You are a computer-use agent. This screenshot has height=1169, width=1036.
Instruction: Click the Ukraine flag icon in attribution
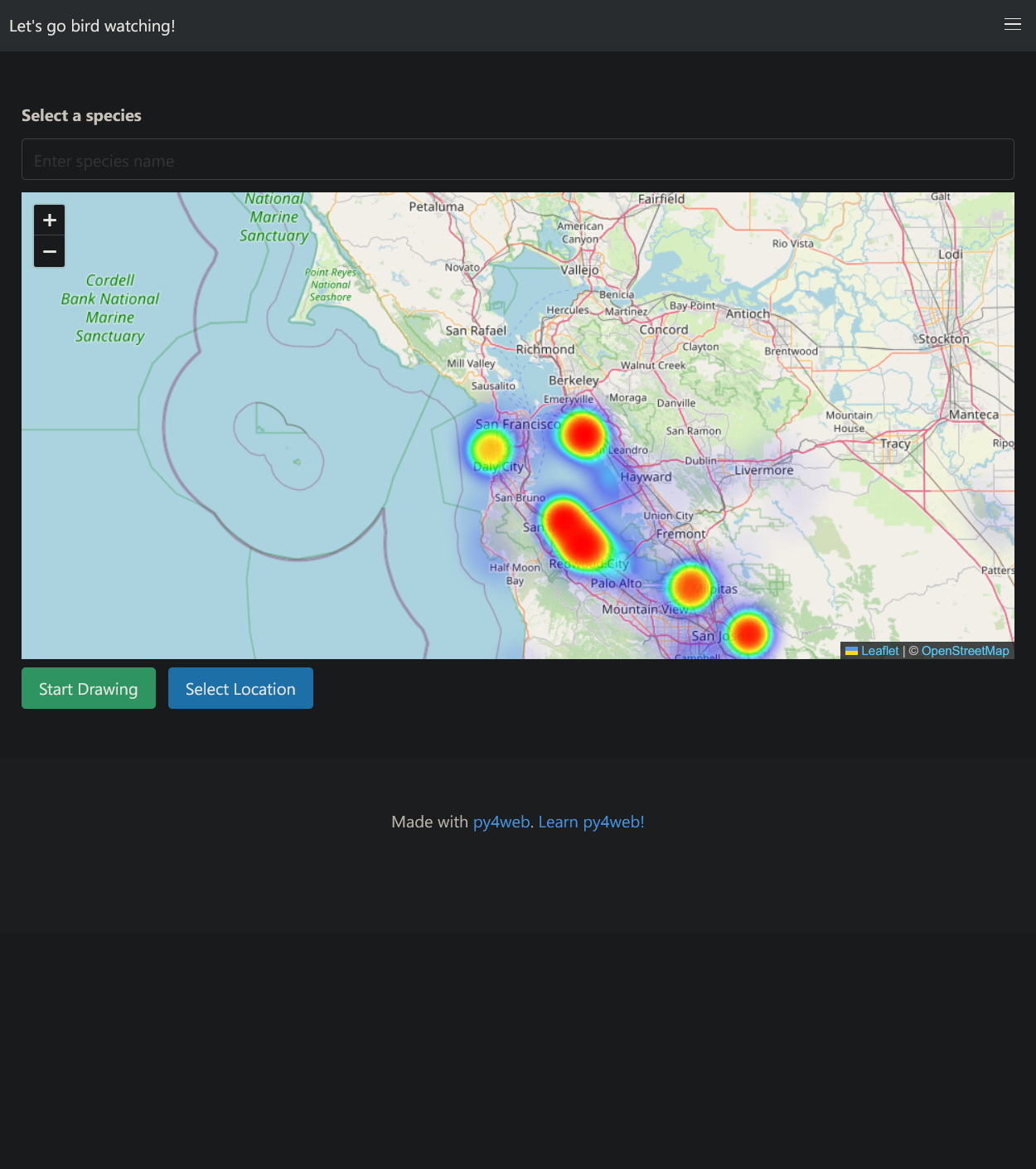[851, 652]
